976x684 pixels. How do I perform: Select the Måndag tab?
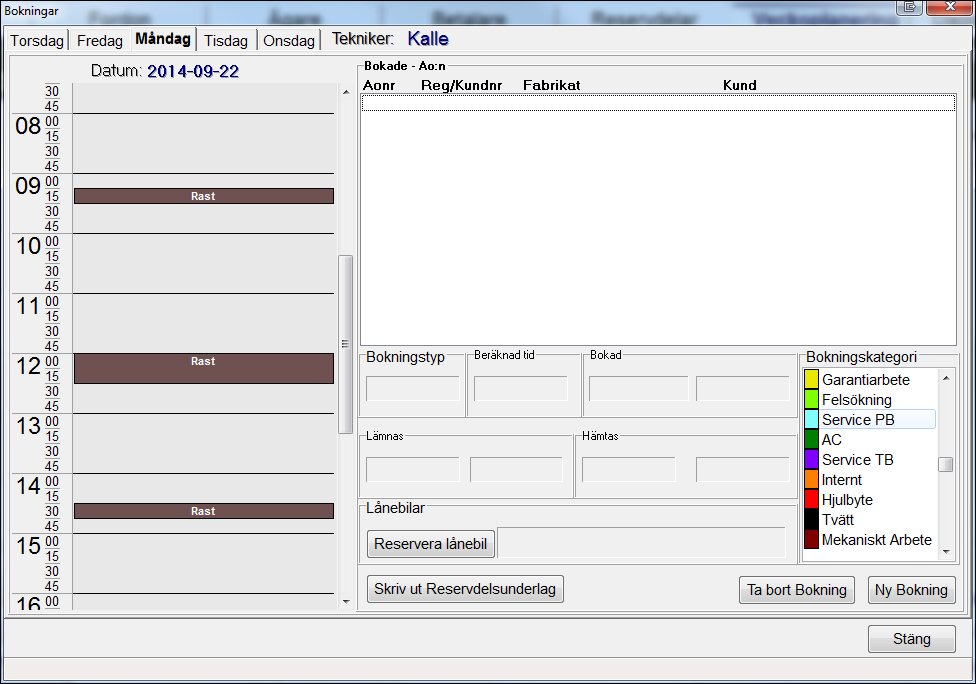pos(163,39)
